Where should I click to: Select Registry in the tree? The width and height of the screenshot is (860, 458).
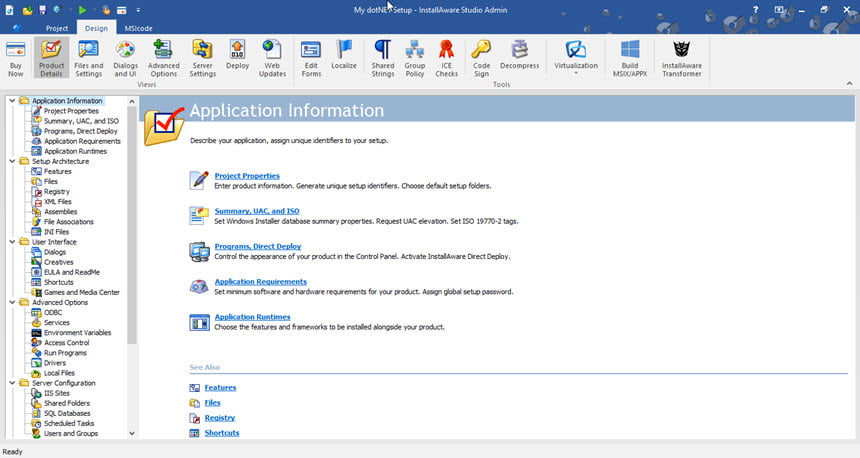56,191
